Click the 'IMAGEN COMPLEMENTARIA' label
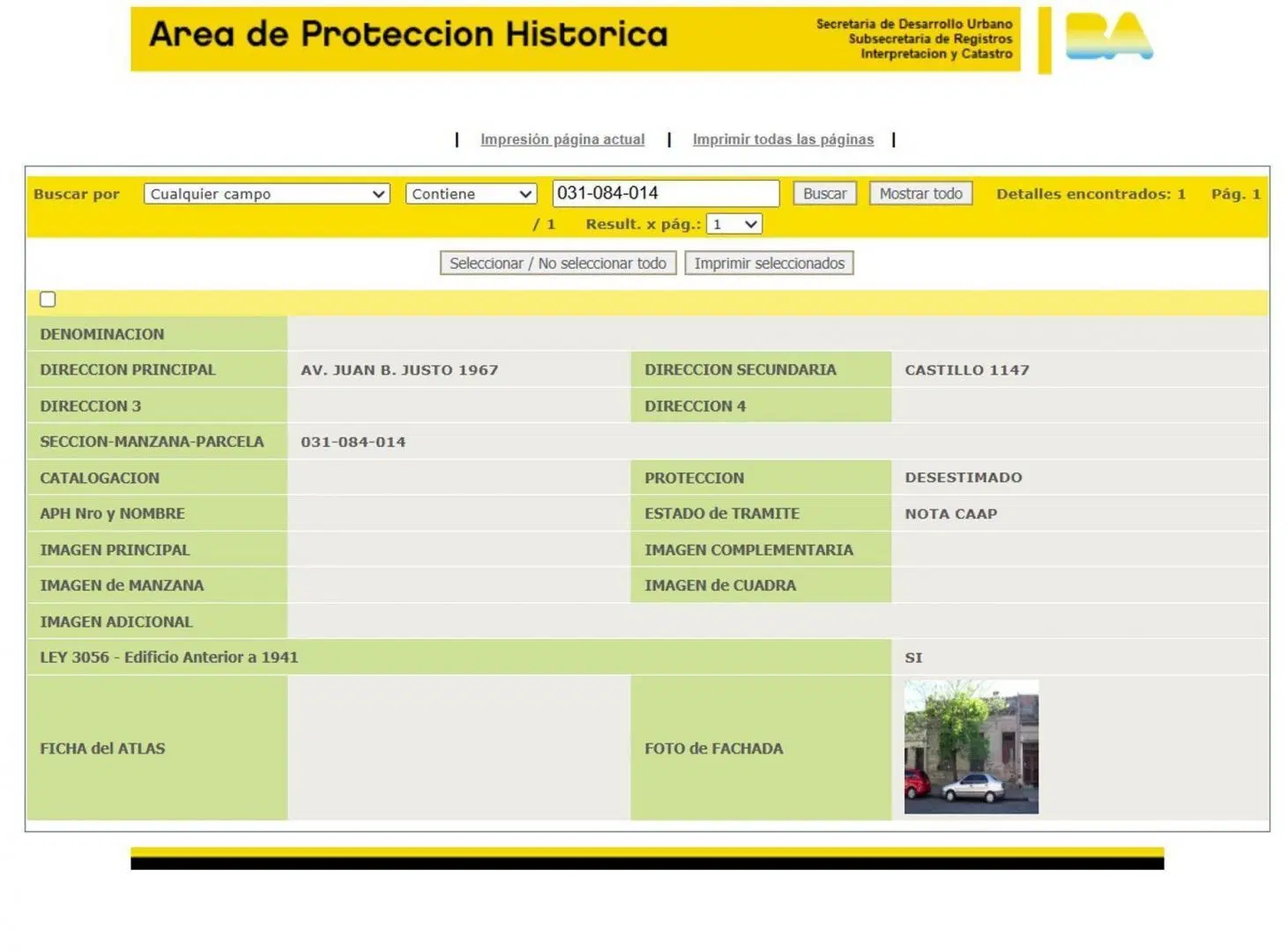The width and height of the screenshot is (1288, 952). [x=748, y=550]
